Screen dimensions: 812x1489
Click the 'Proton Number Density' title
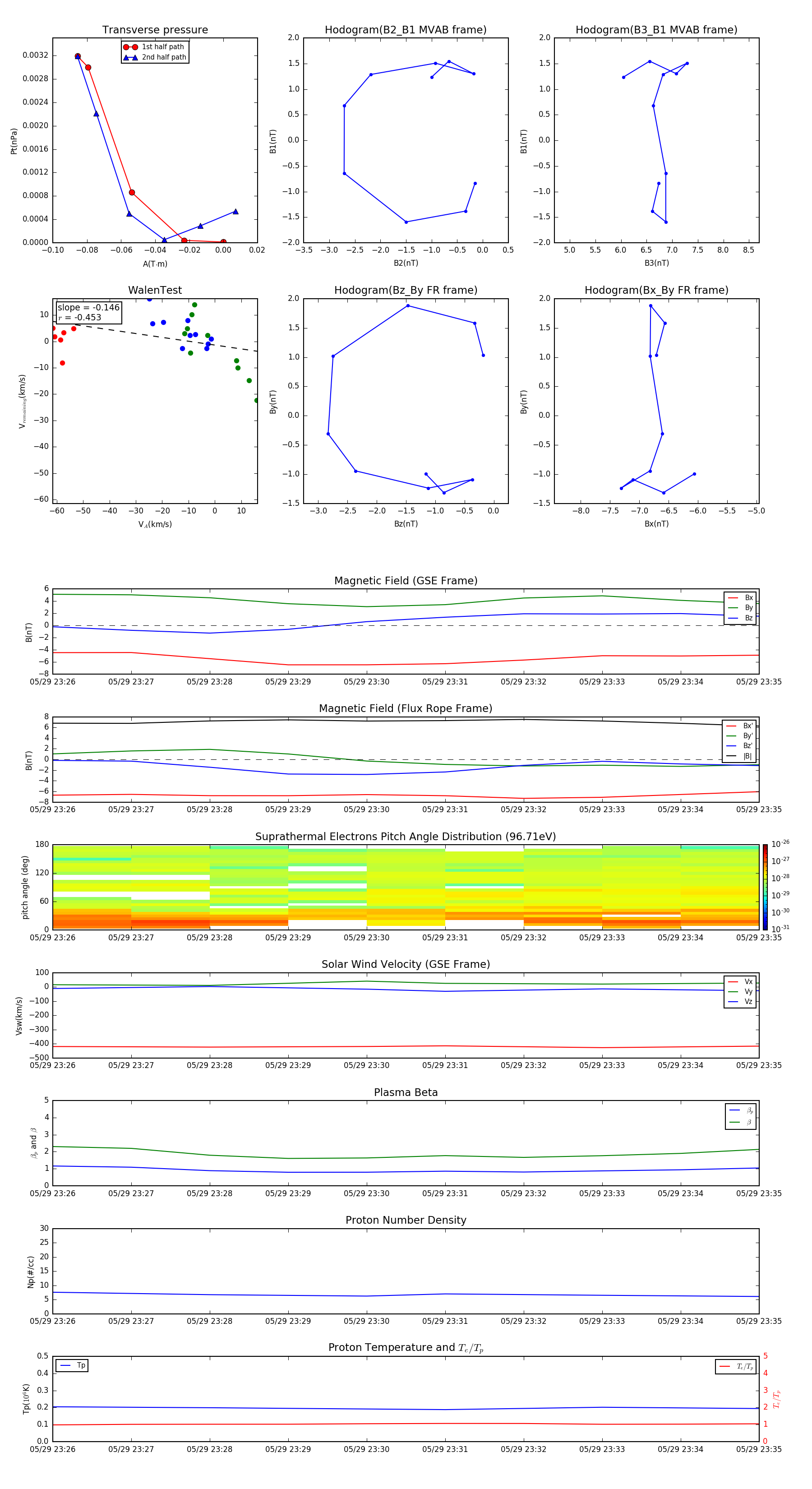[406, 1220]
